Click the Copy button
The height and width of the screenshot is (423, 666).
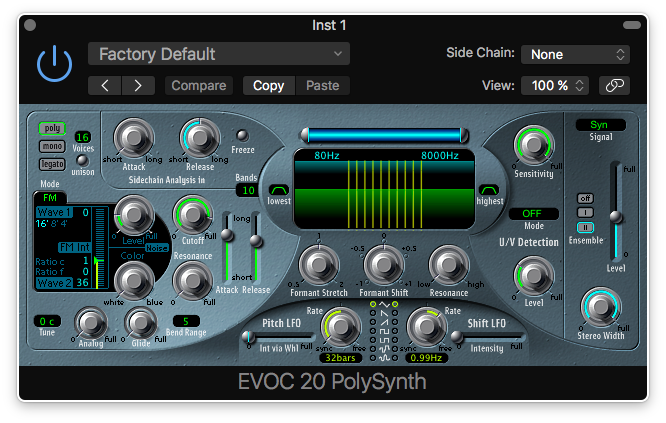[x=269, y=86]
